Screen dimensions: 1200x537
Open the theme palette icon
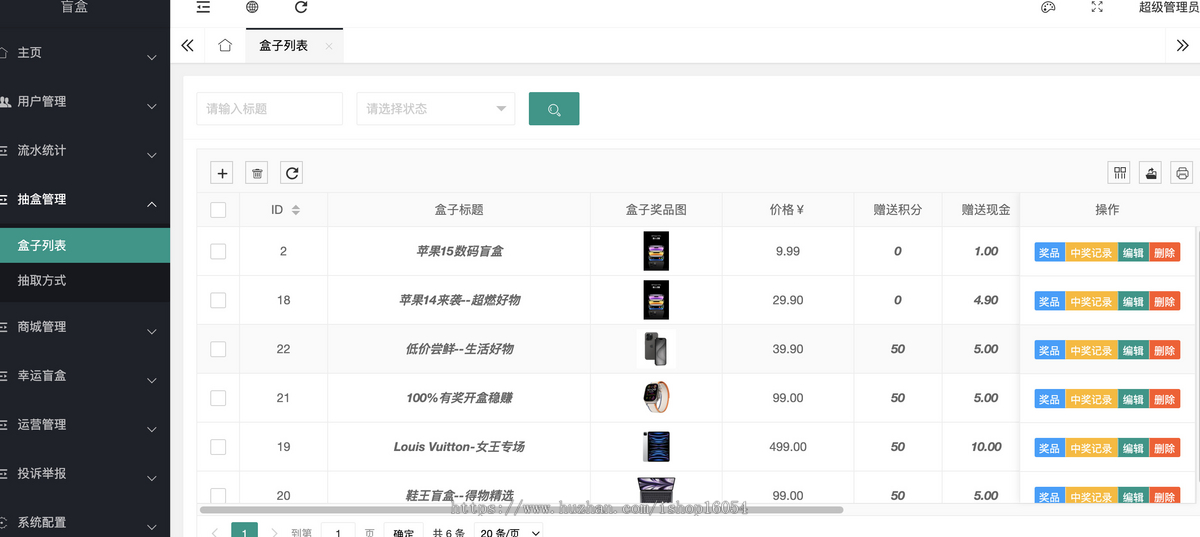coord(1048,7)
